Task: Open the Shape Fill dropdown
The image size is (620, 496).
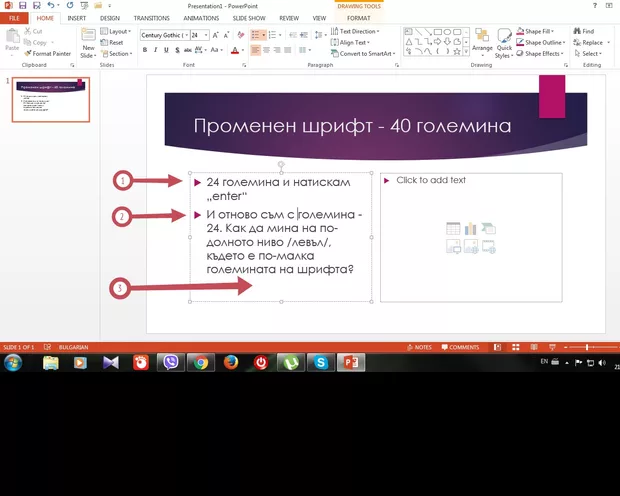Action: [535, 31]
